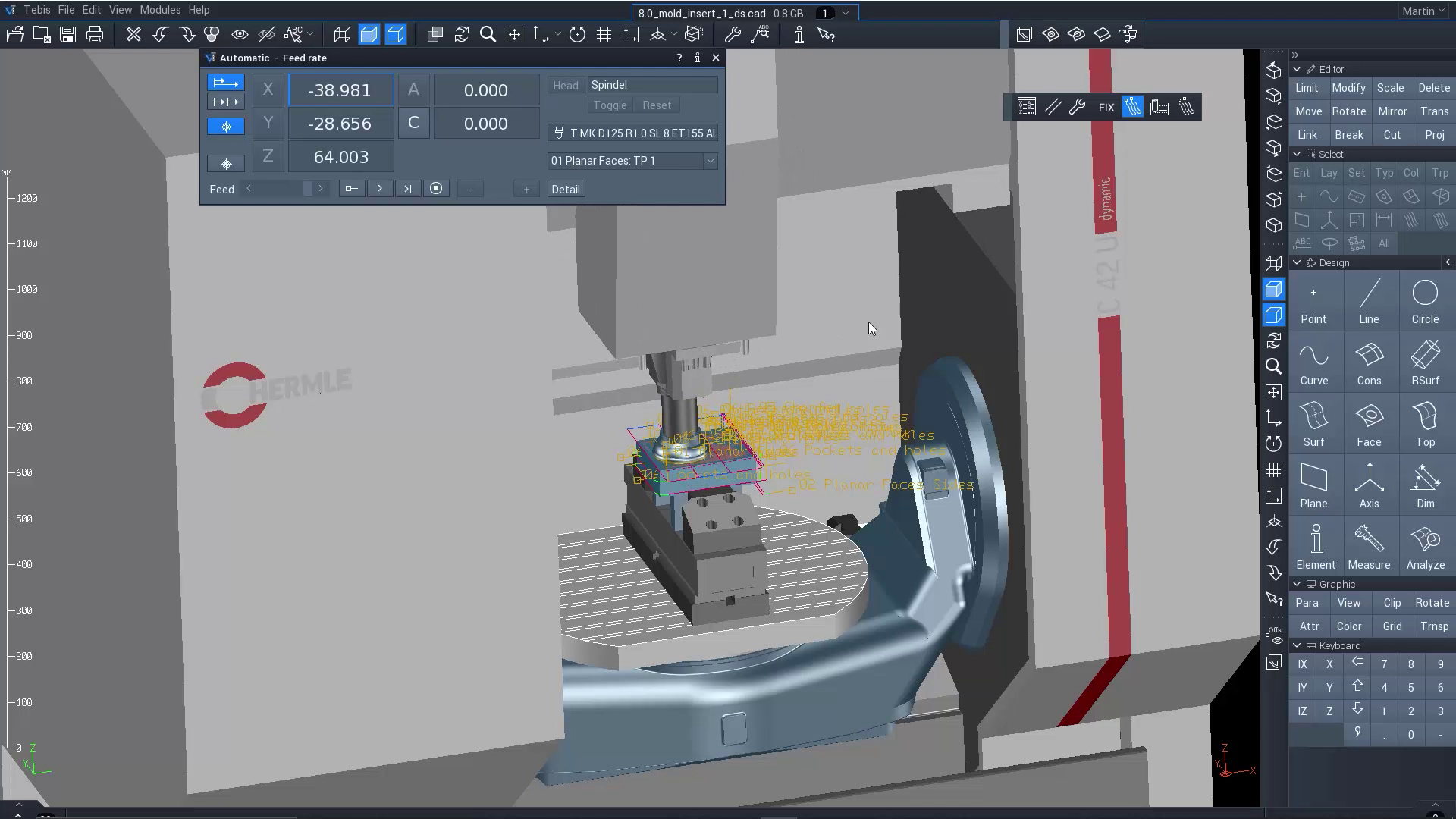Click the wrench icon in floating toolbar
Viewport: 1456px width, 819px height.
pyautogui.click(x=1078, y=108)
